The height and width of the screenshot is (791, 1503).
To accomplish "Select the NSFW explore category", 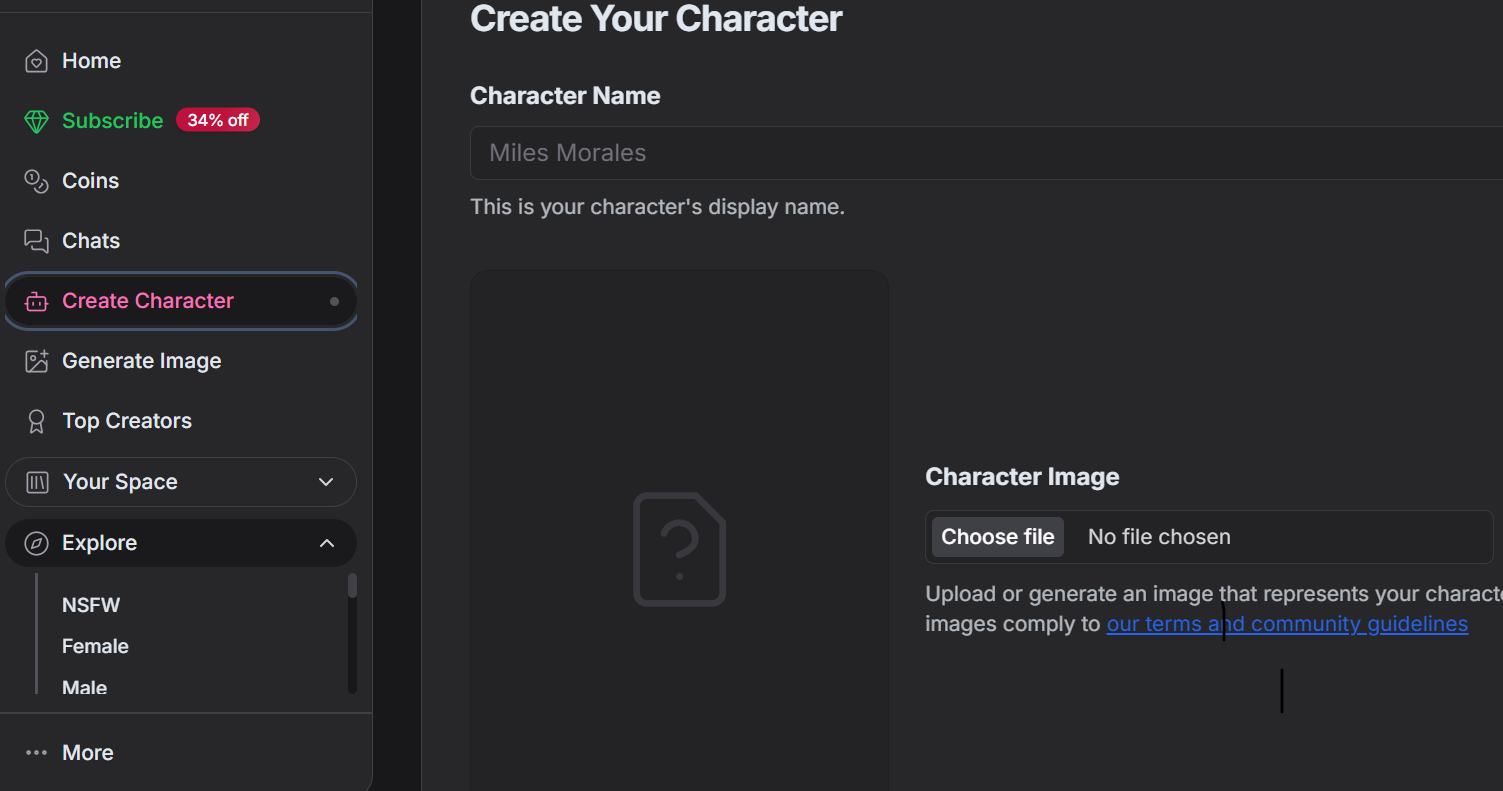I will [91, 605].
